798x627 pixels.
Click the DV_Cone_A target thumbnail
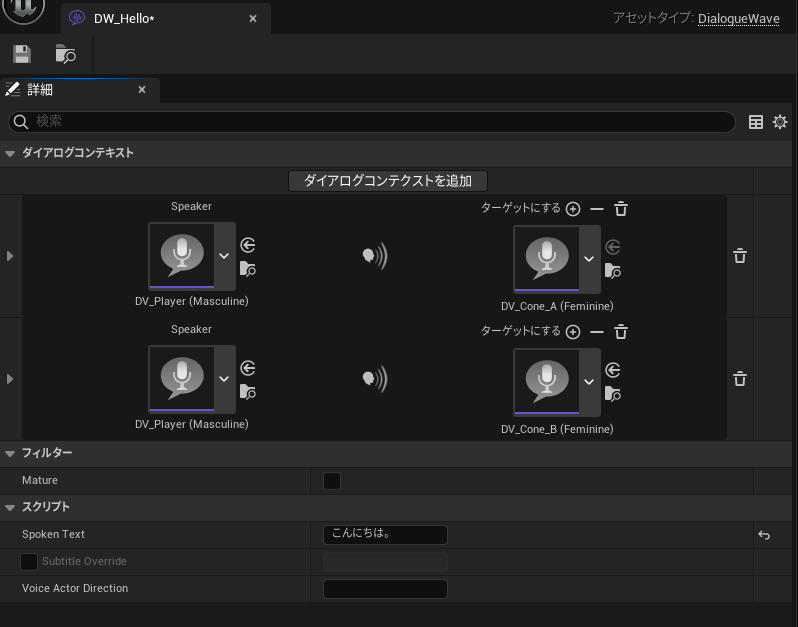547,259
